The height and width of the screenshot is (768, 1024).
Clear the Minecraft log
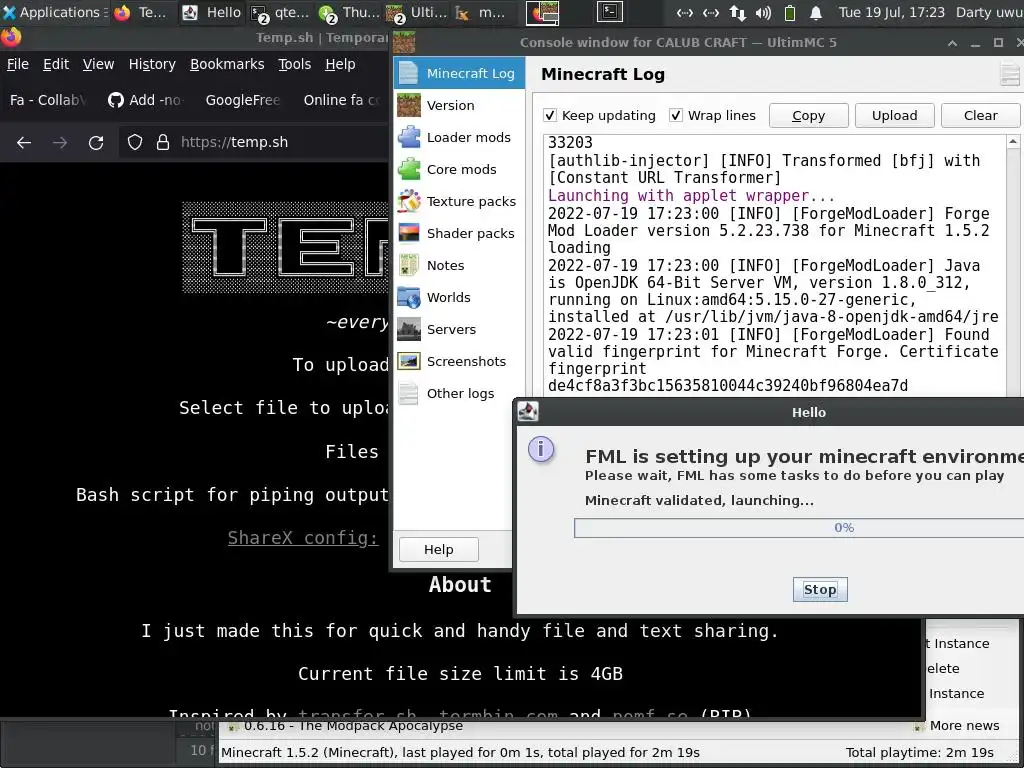[980, 116]
